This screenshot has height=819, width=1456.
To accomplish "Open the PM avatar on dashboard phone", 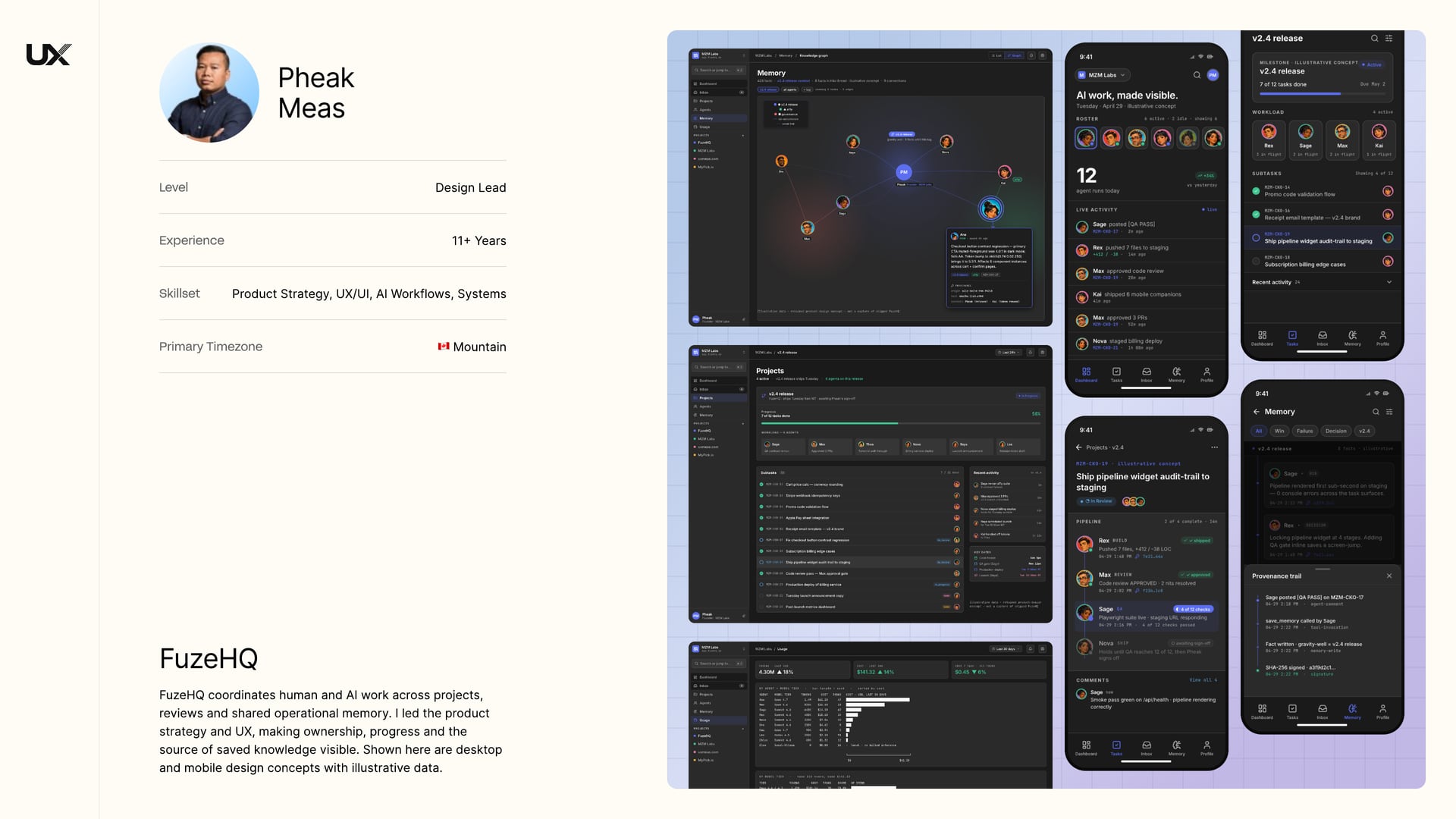I will pyautogui.click(x=1213, y=75).
